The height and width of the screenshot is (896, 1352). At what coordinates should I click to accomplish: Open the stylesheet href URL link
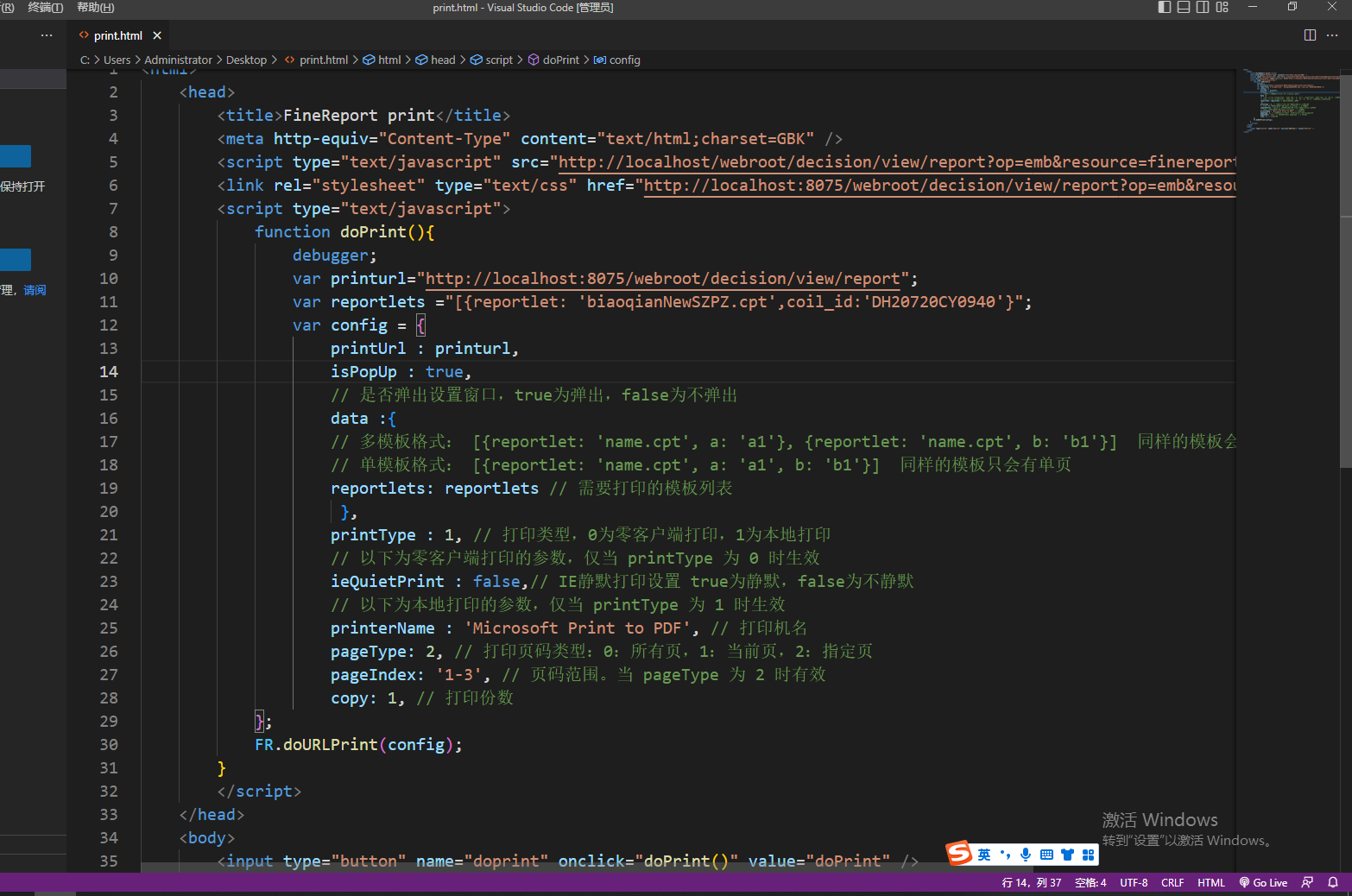point(940,186)
